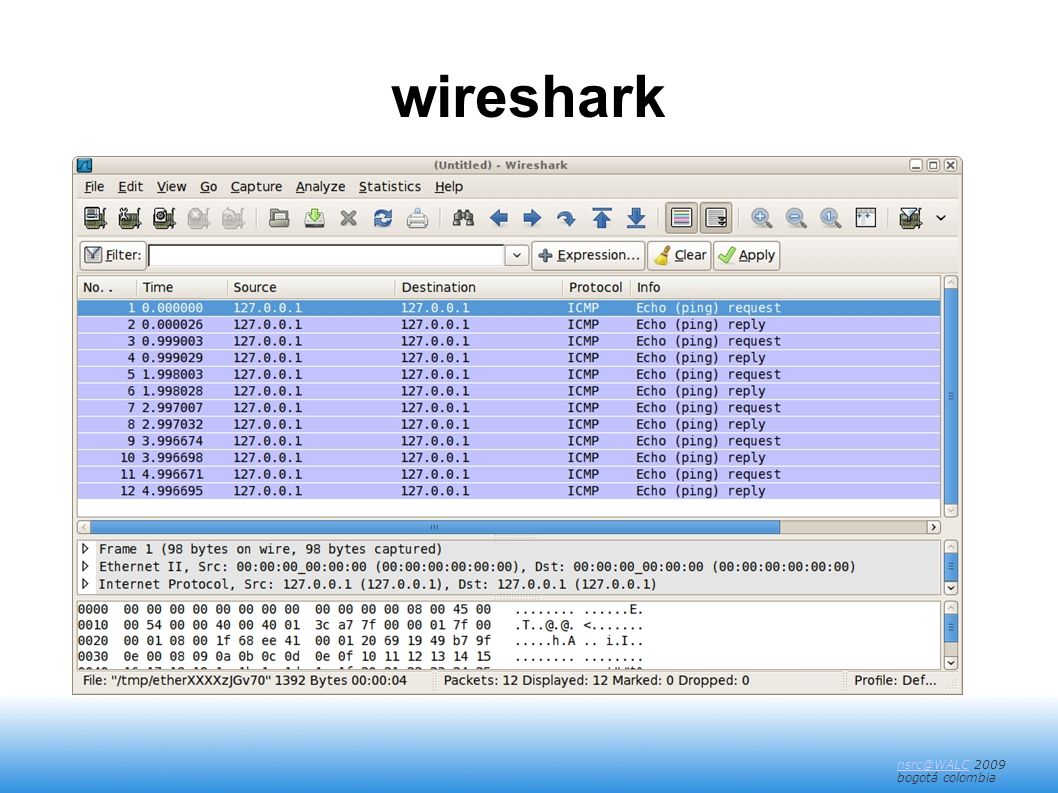Open the File menu
Image resolution: width=1058 pixels, height=793 pixels.
pos(94,187)
